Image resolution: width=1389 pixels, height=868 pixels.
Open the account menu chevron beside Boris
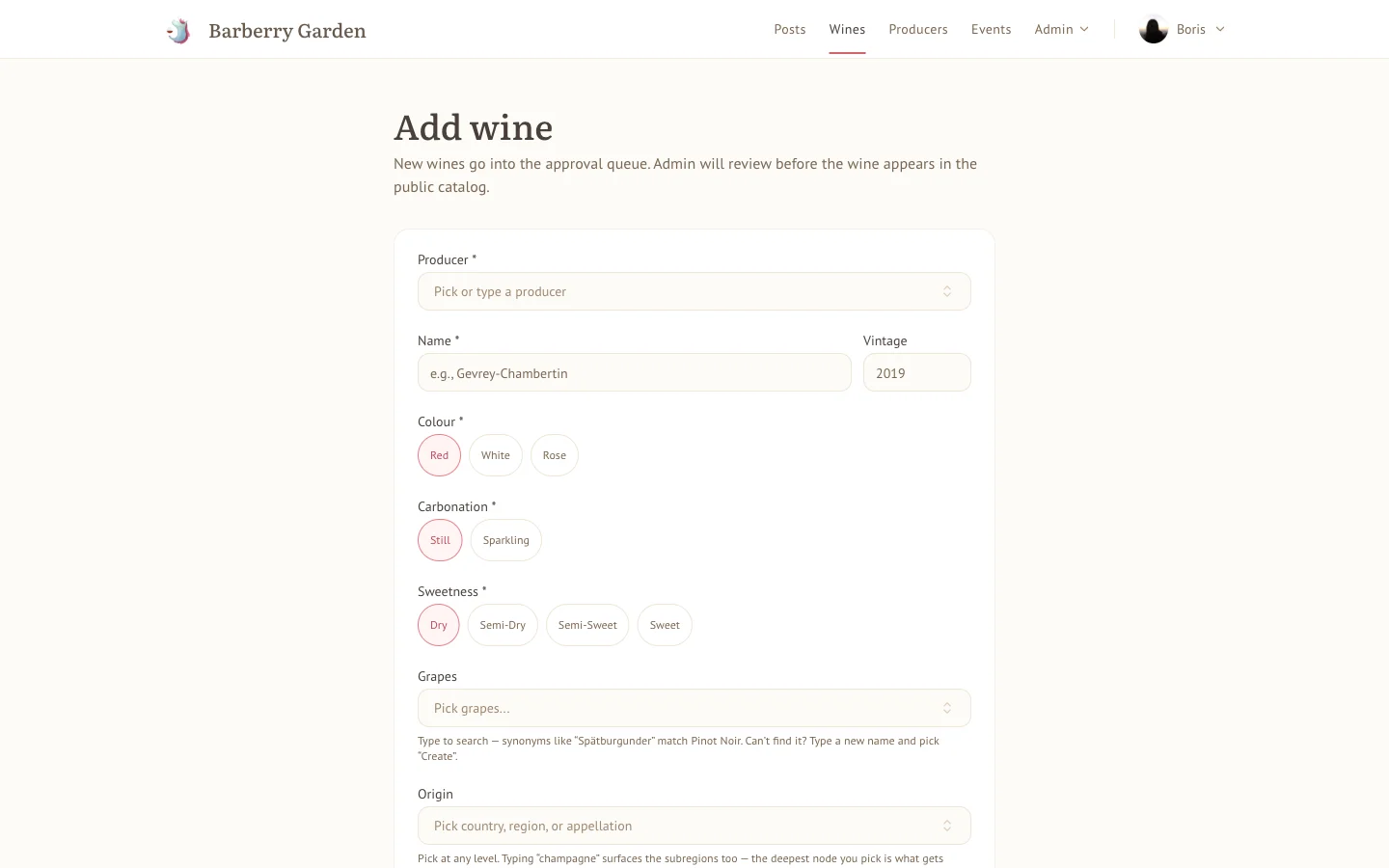click(x=1219, y=29)
